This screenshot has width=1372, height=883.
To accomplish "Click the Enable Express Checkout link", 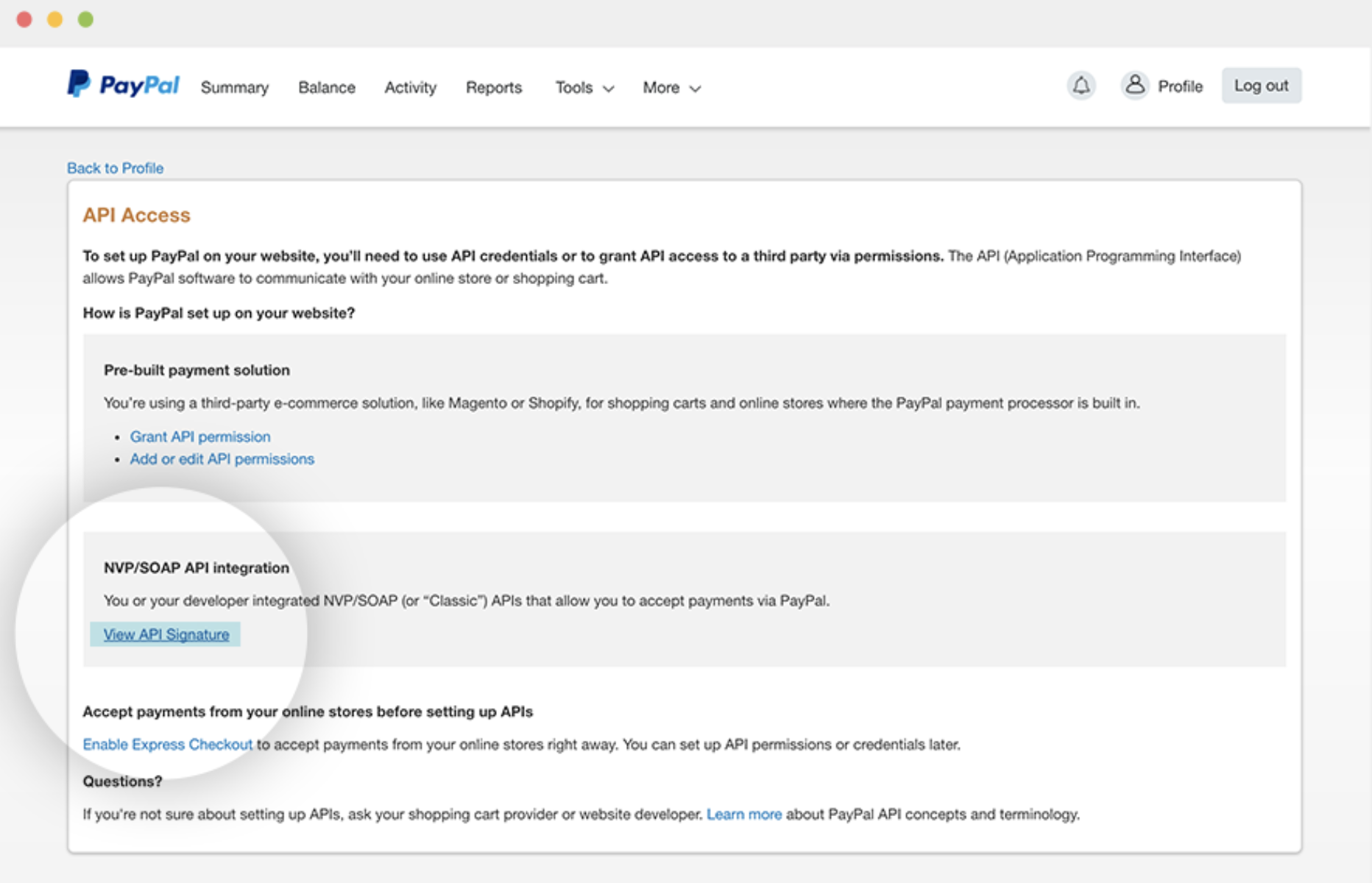I will tap(167, 745).
